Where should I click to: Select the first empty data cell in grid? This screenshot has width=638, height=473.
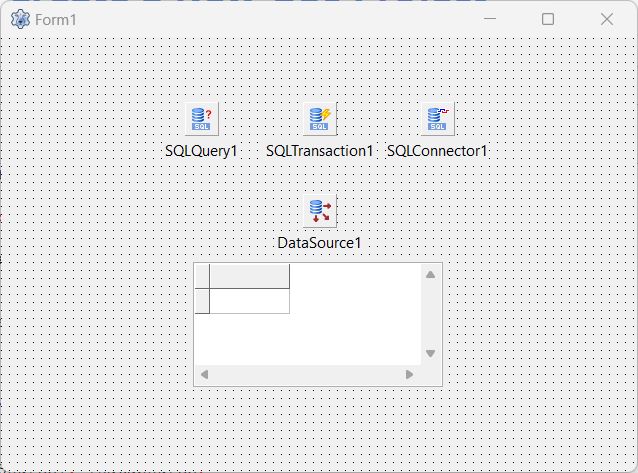coord(249,301)
